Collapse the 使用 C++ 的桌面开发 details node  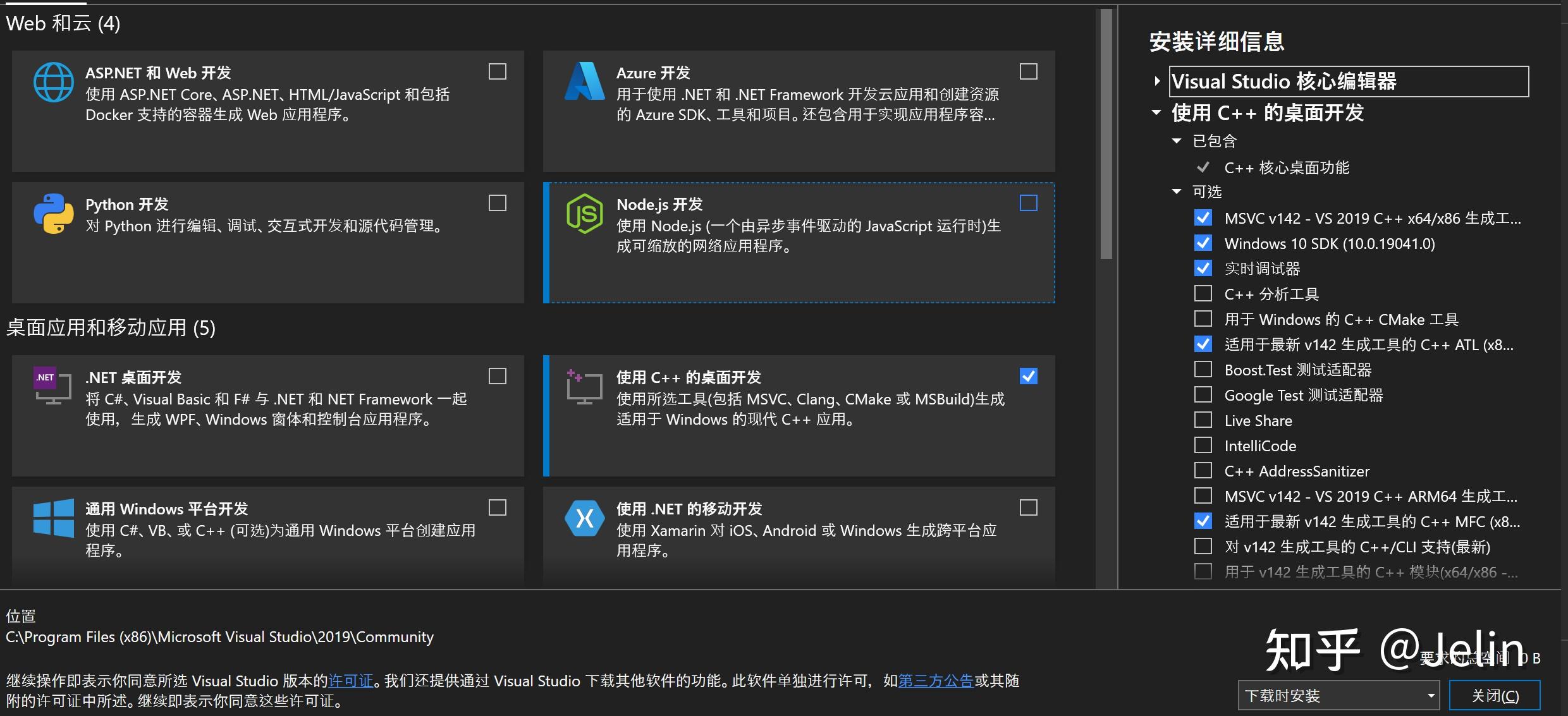(x=1156, y=112)
